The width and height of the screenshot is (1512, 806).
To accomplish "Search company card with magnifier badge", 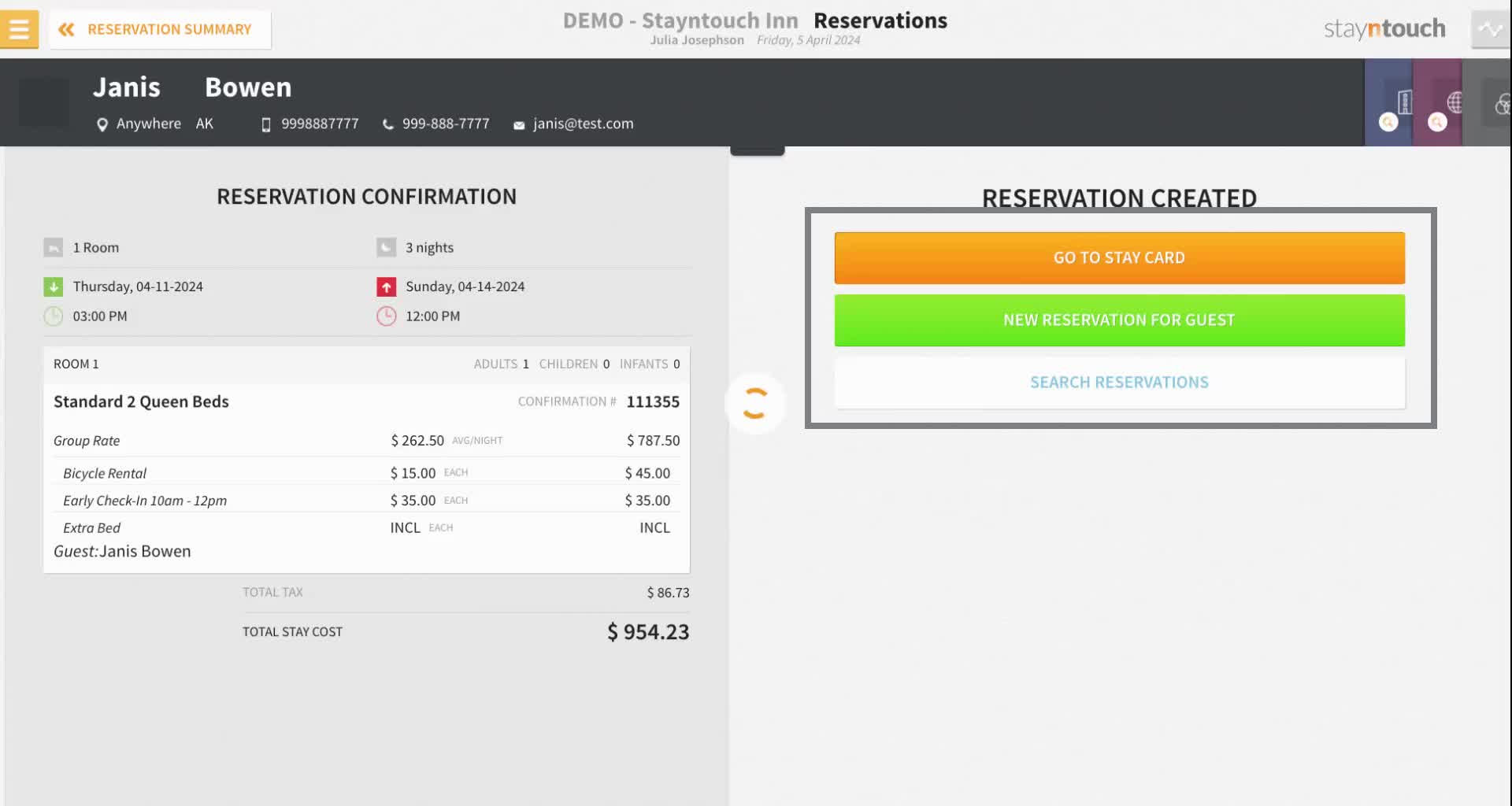I will pyautogui.click(x=1388, y=122).
